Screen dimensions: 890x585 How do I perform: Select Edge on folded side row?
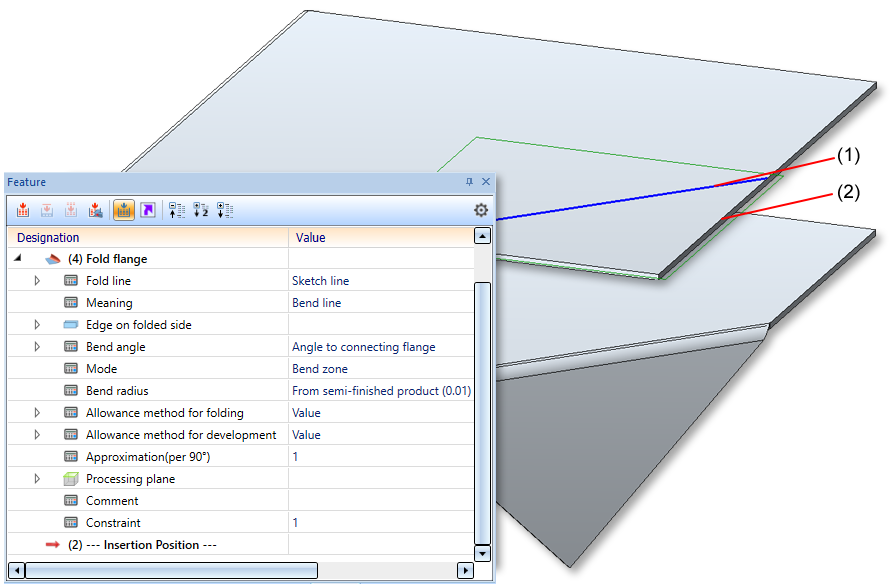click(x=138, y=325)
